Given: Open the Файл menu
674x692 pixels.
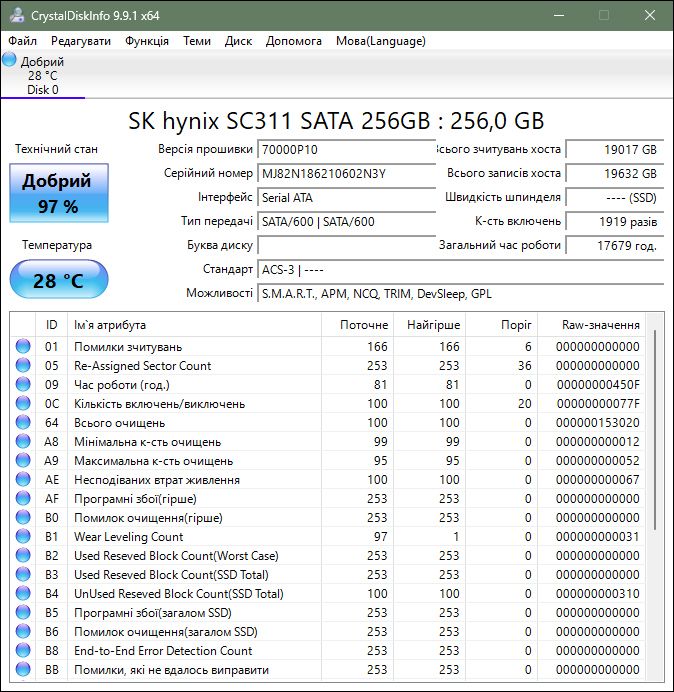Looking at the screenshot, I should 23,41.
